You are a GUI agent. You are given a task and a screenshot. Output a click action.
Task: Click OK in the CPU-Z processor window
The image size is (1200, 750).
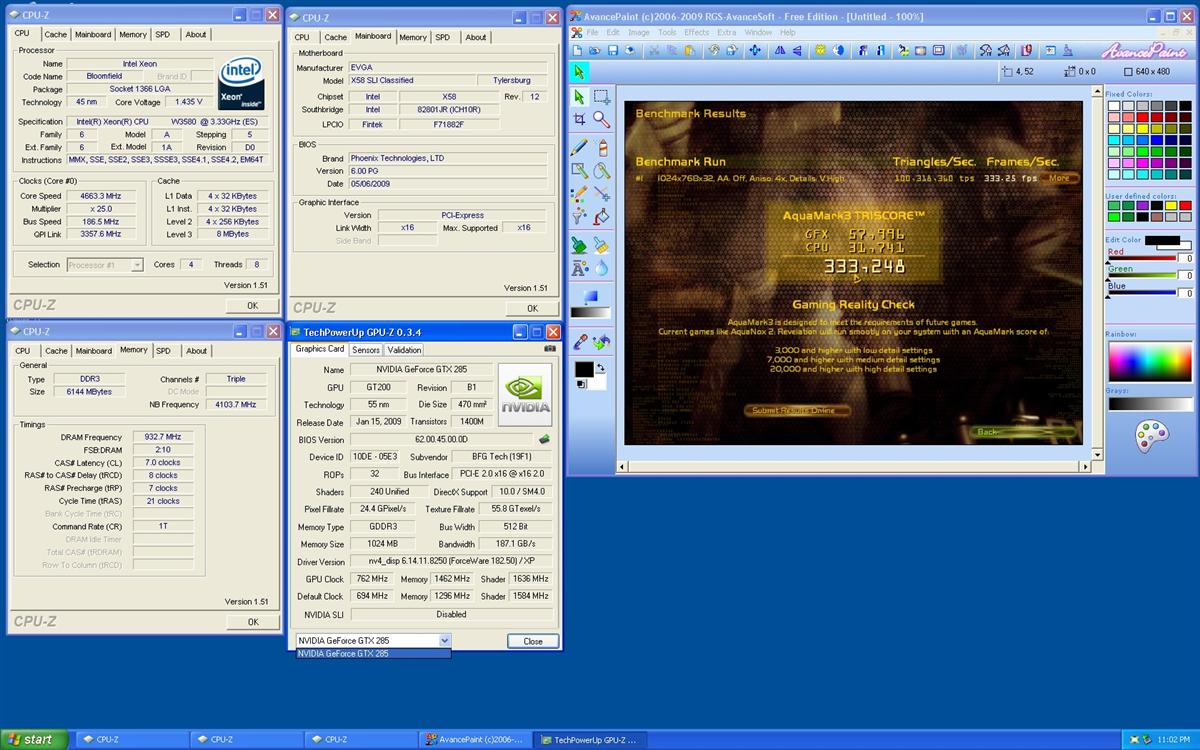(x=252, y=305)
